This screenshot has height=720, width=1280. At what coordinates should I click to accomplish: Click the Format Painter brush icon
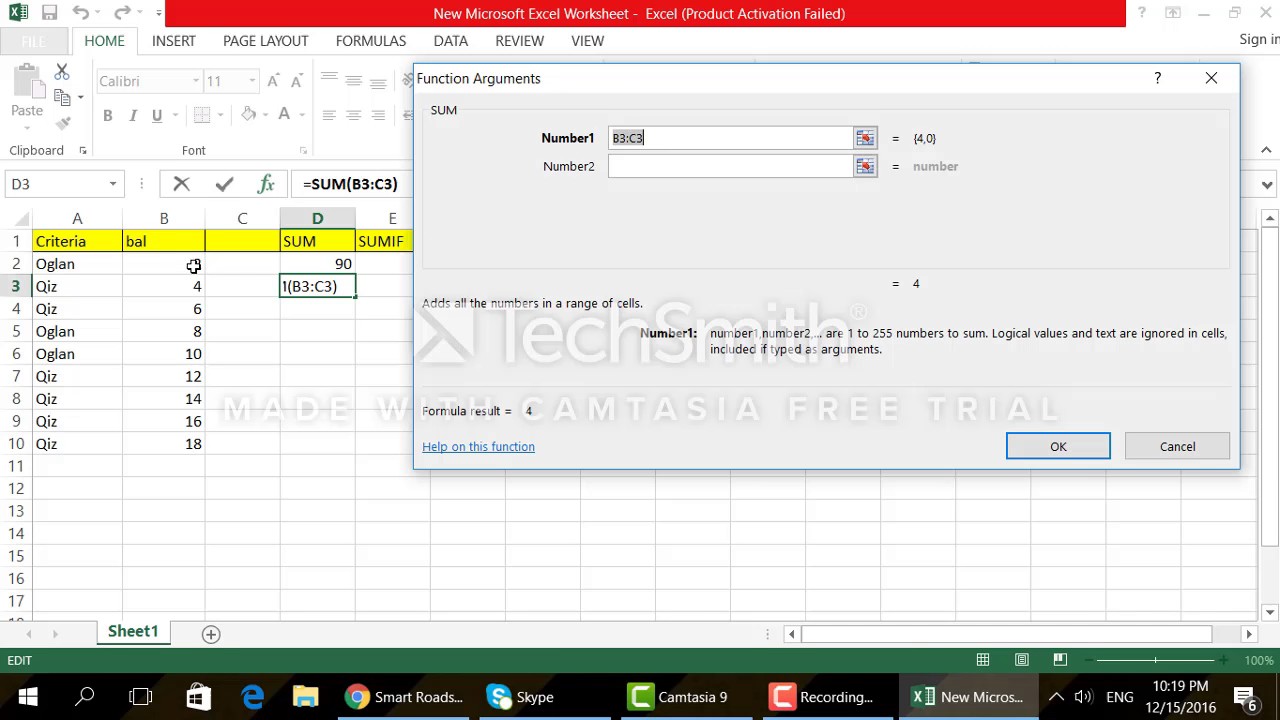[x=62, y=122]
